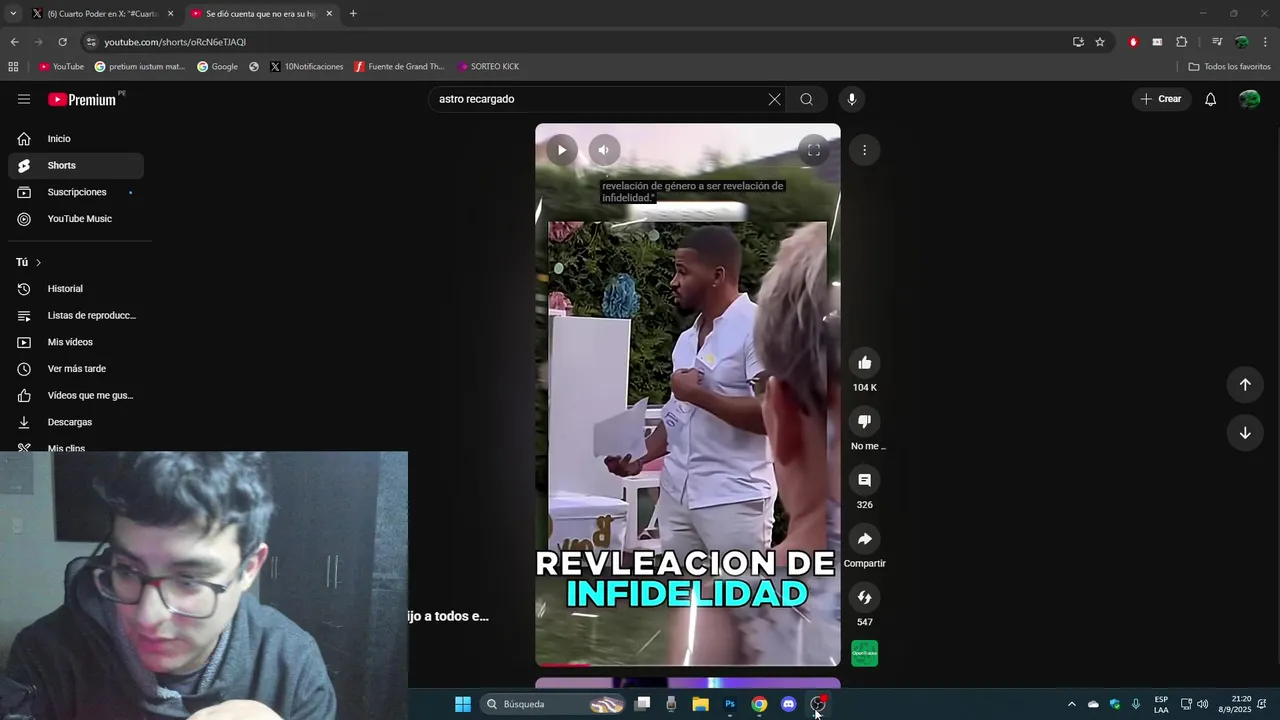1280x720 pixels.
Task: Open Photoshop from the taskbar
Action: coord(730,704)
